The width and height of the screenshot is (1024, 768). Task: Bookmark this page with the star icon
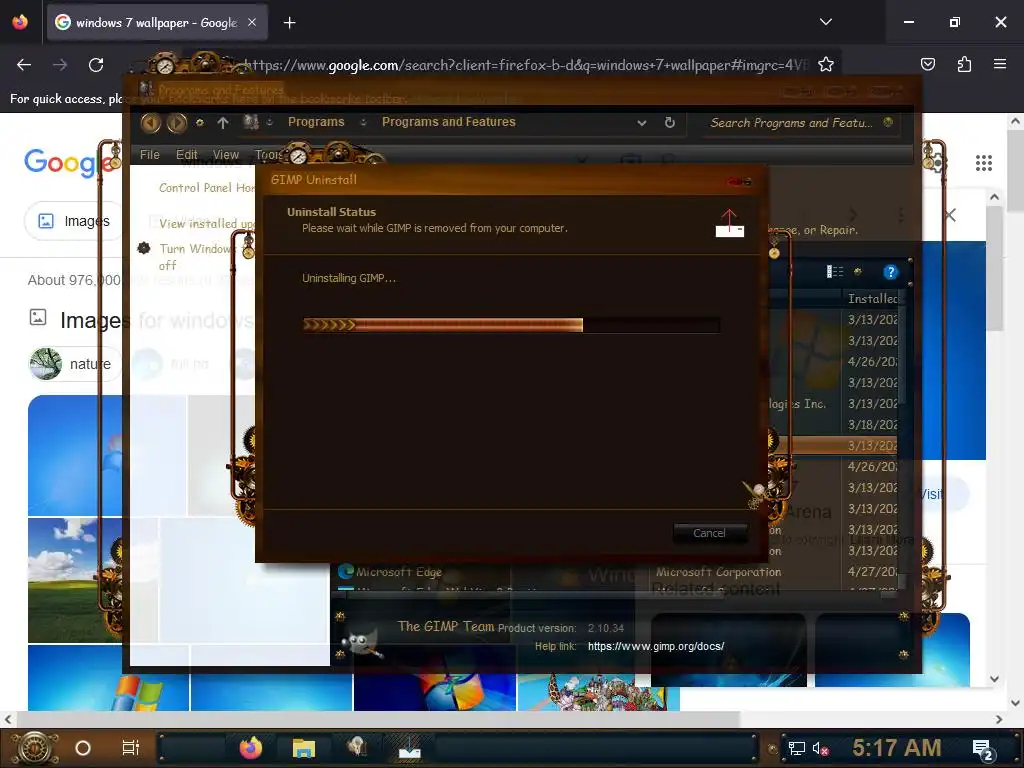tap(825, 65)
